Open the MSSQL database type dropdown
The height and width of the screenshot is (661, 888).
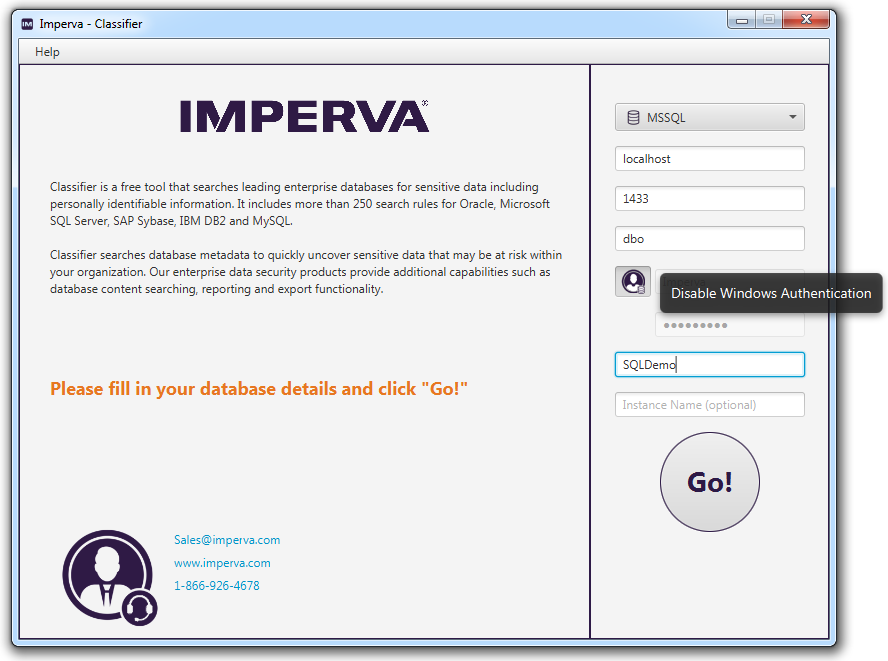[x=710, y=117]
